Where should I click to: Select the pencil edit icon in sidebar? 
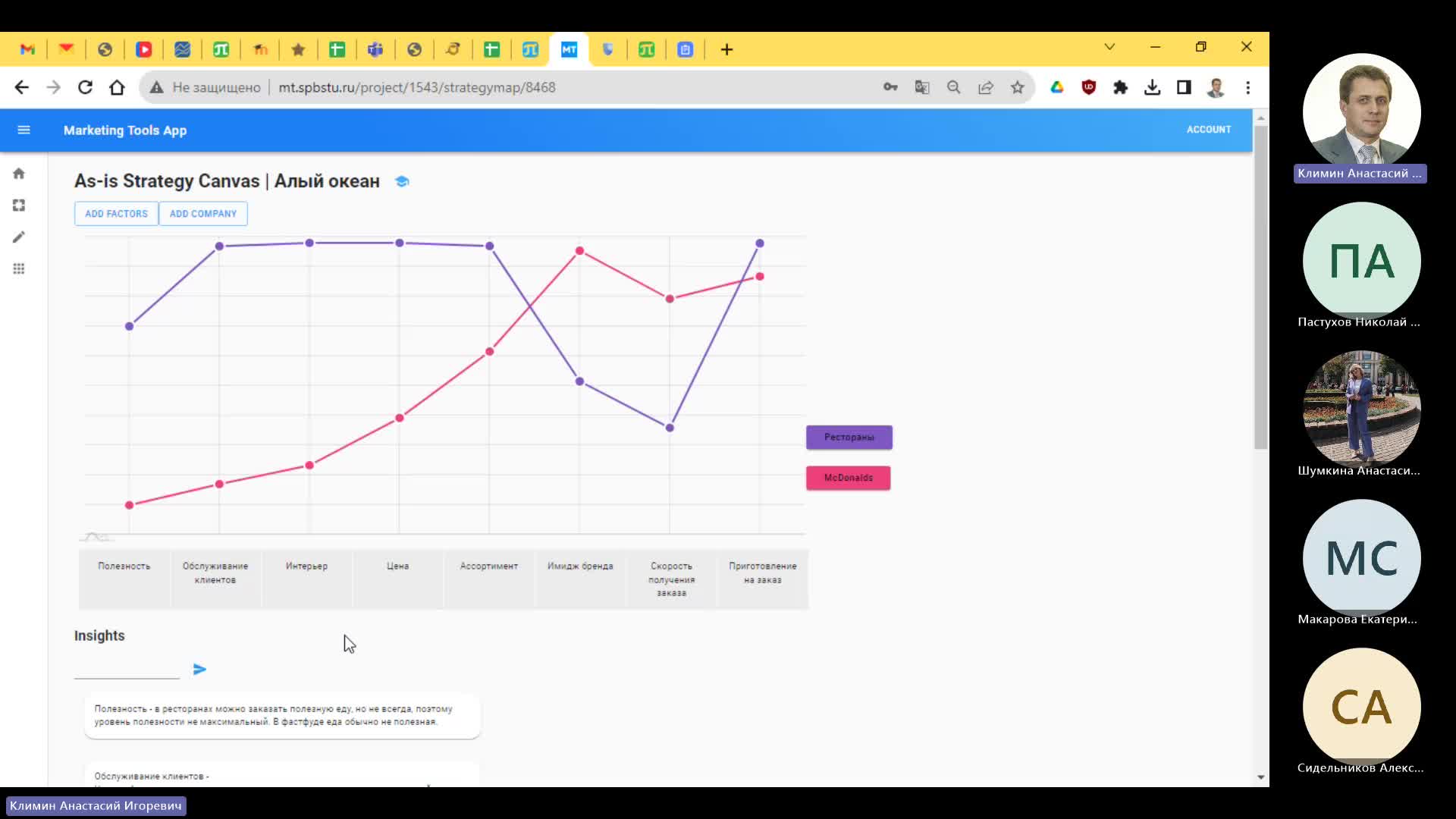pos(19,237)
